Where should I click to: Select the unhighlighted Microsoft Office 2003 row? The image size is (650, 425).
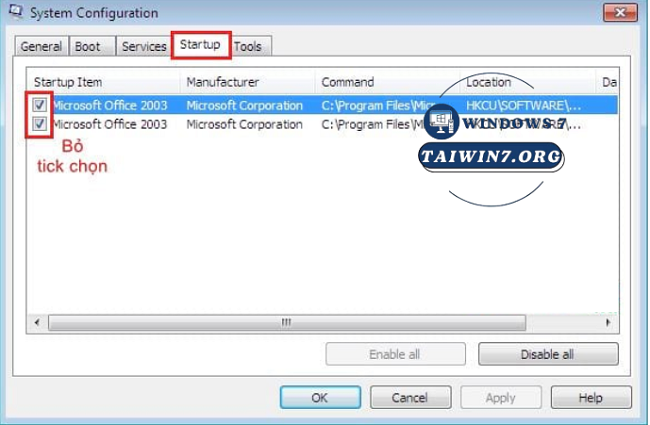coord(323,124)
